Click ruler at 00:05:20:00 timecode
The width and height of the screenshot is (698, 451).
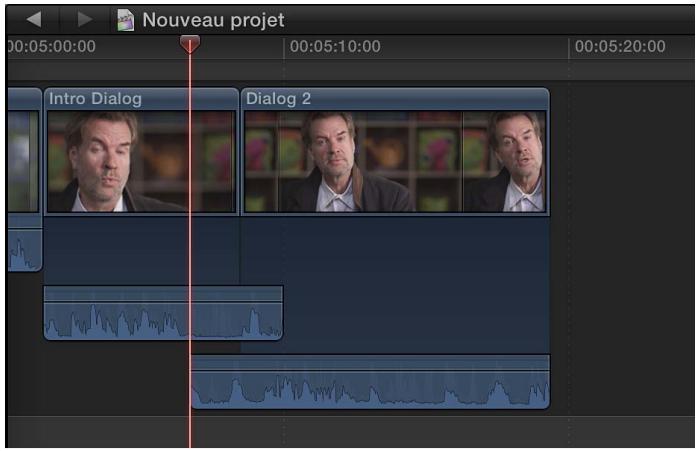[x=620, y=46]
